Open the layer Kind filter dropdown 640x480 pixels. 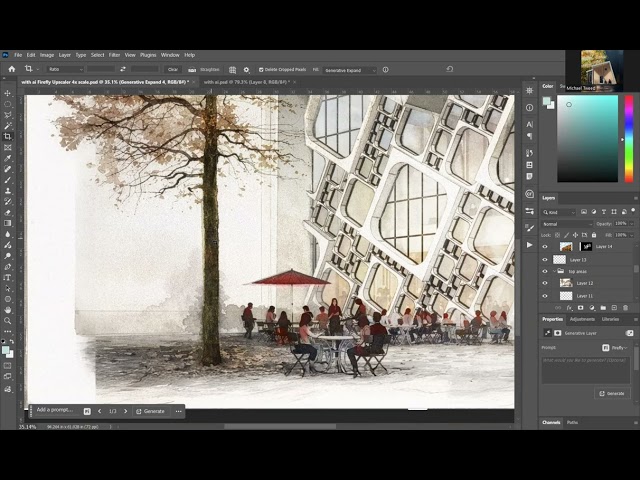click(x=559, y=212)
